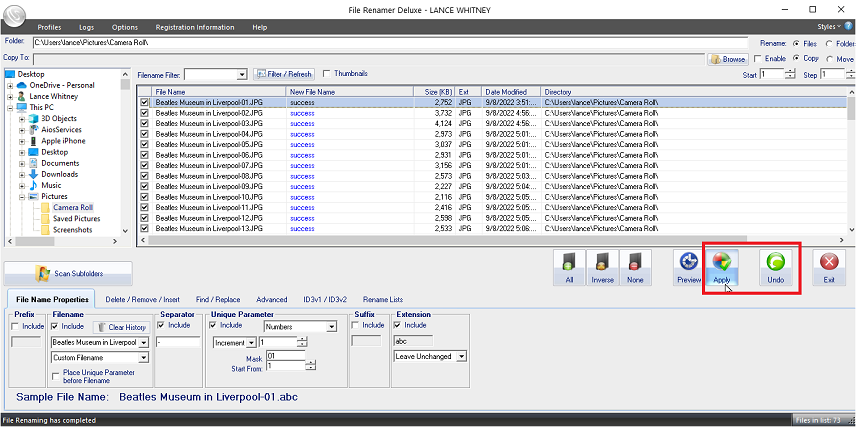The width and height of the screenshot is (856, 427).
Task: Open the Leave Unchanged extension dropdown
Action: (461, 357)
